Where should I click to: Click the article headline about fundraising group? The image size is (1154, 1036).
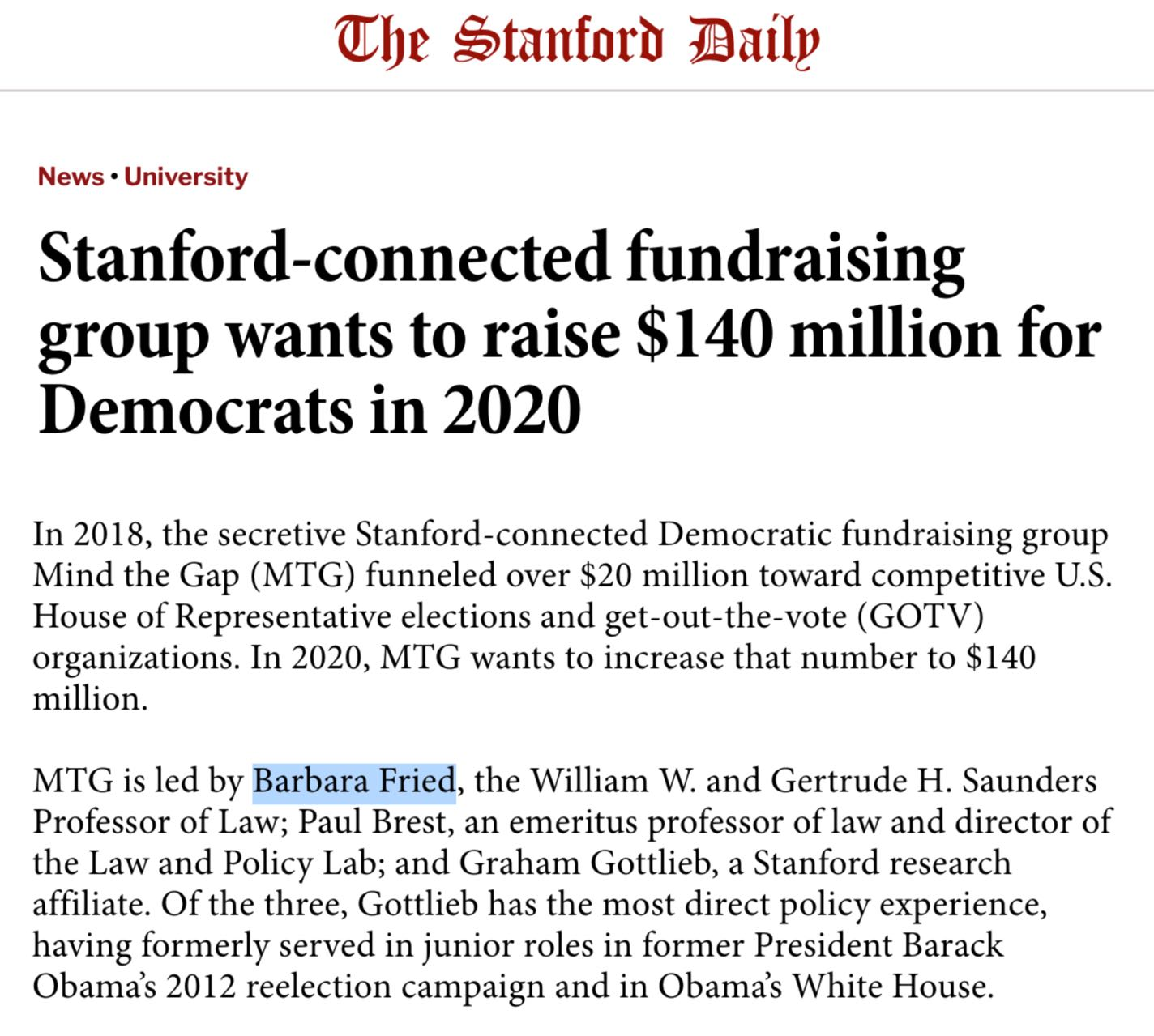point(567,332)
